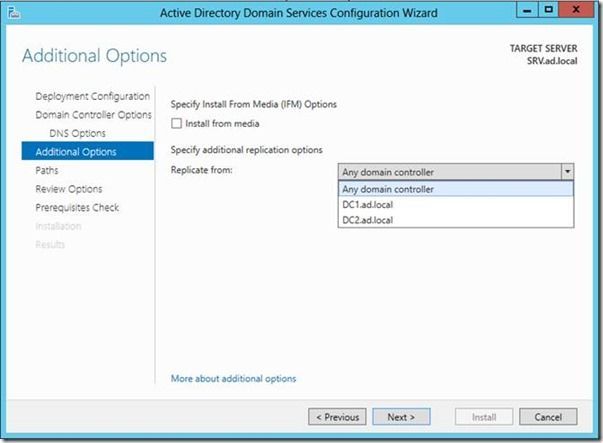This screenshot has height=443, width=603.
Task: Click the wizard app icon in title bar
Action: pos(14,13)
